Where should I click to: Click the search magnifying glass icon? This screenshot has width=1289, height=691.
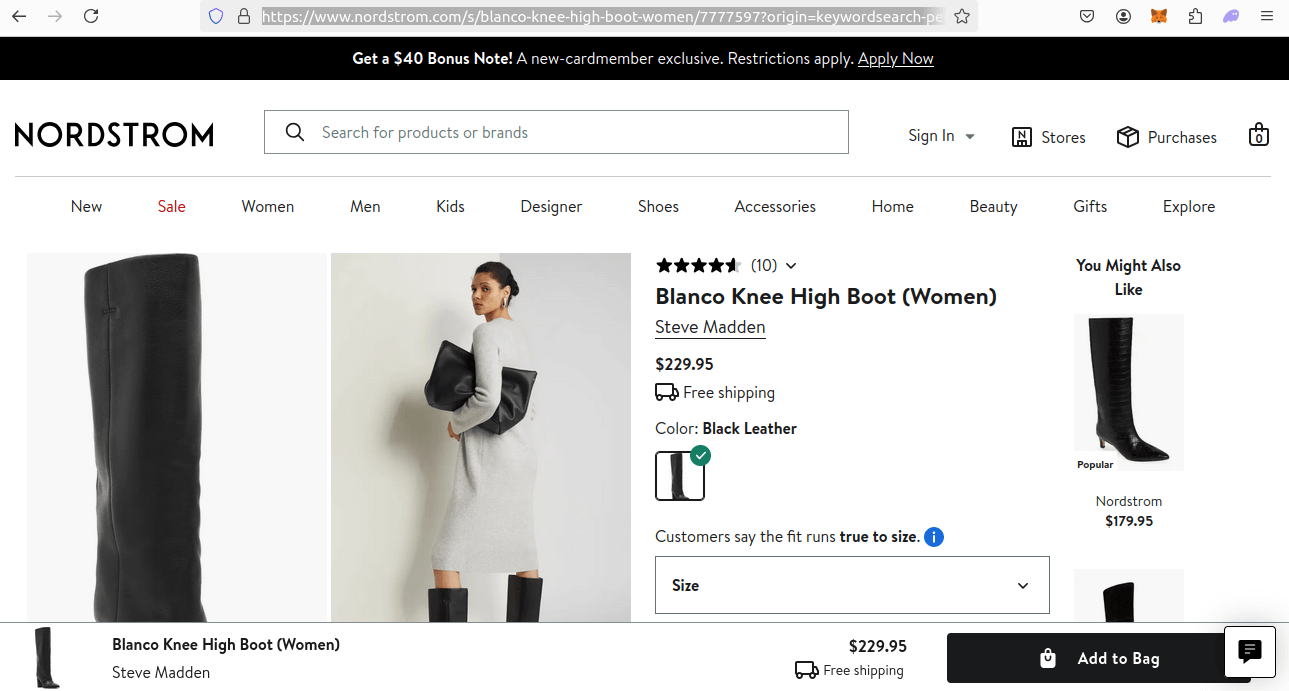tap(295, 132)
